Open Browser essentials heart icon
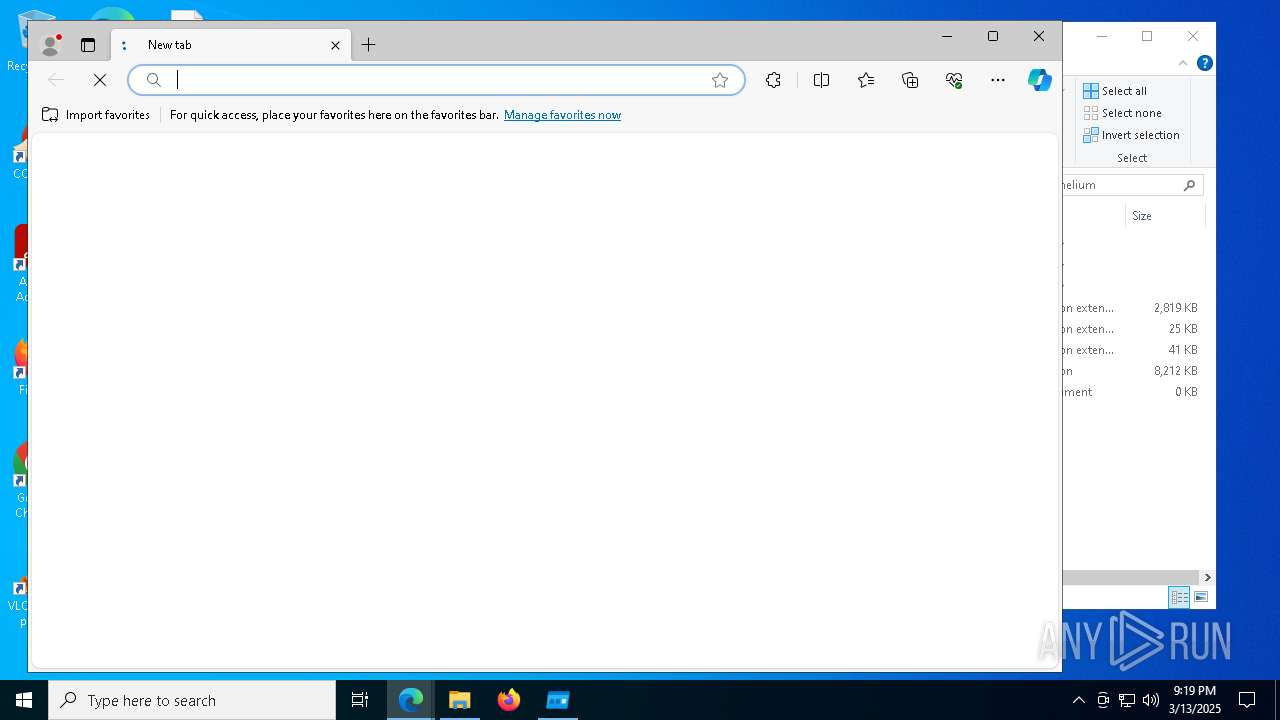This screenshot has height=720, width=1280. (x=954, y=80)
